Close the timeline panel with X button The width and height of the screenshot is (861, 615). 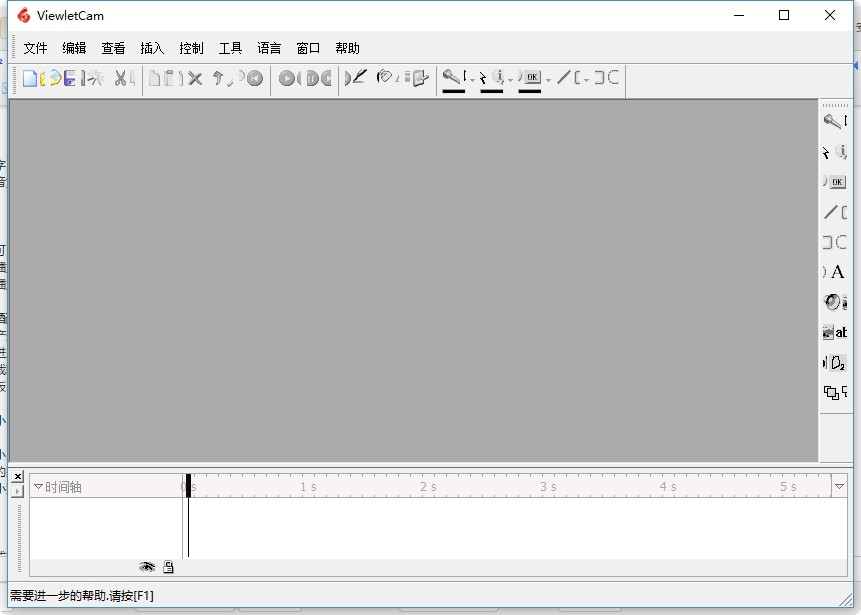18,477
